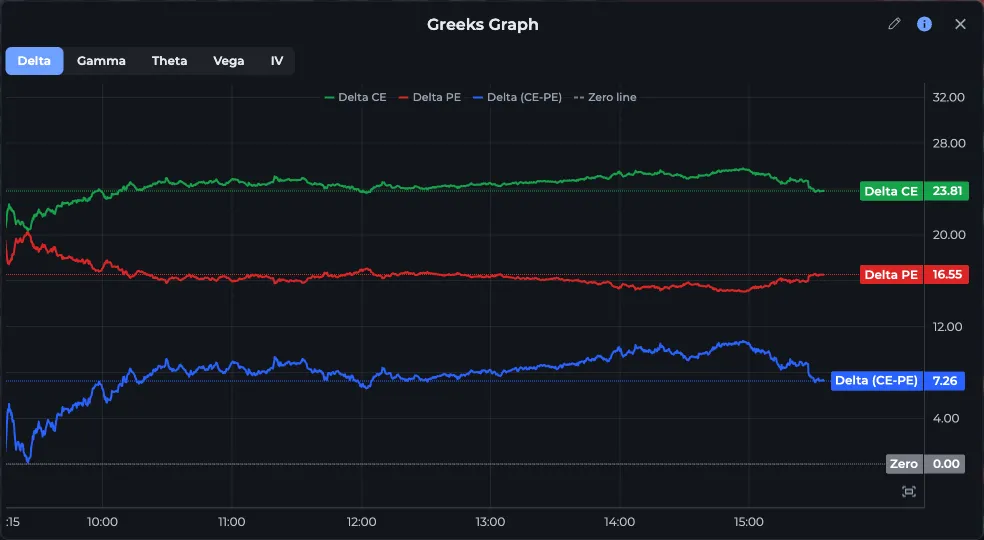
Task: Click the 12.00 y-axis label
Action: click(x=948, y=327)
